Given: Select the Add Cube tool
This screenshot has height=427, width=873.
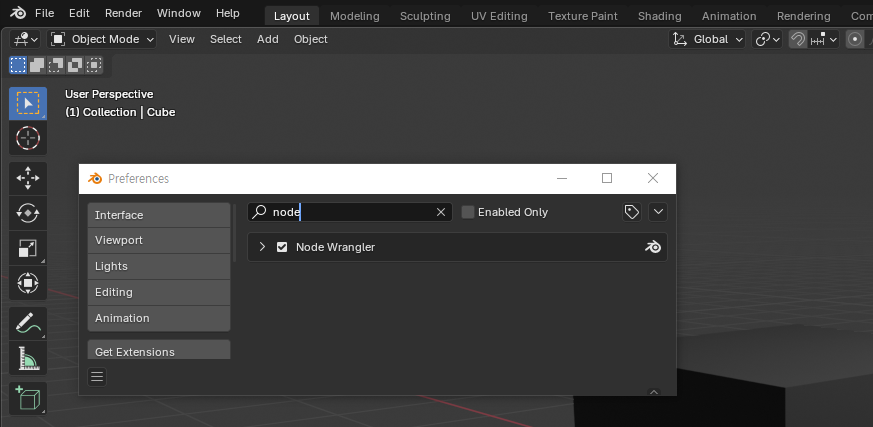Looking at the screenshot, I should [28, 398].
